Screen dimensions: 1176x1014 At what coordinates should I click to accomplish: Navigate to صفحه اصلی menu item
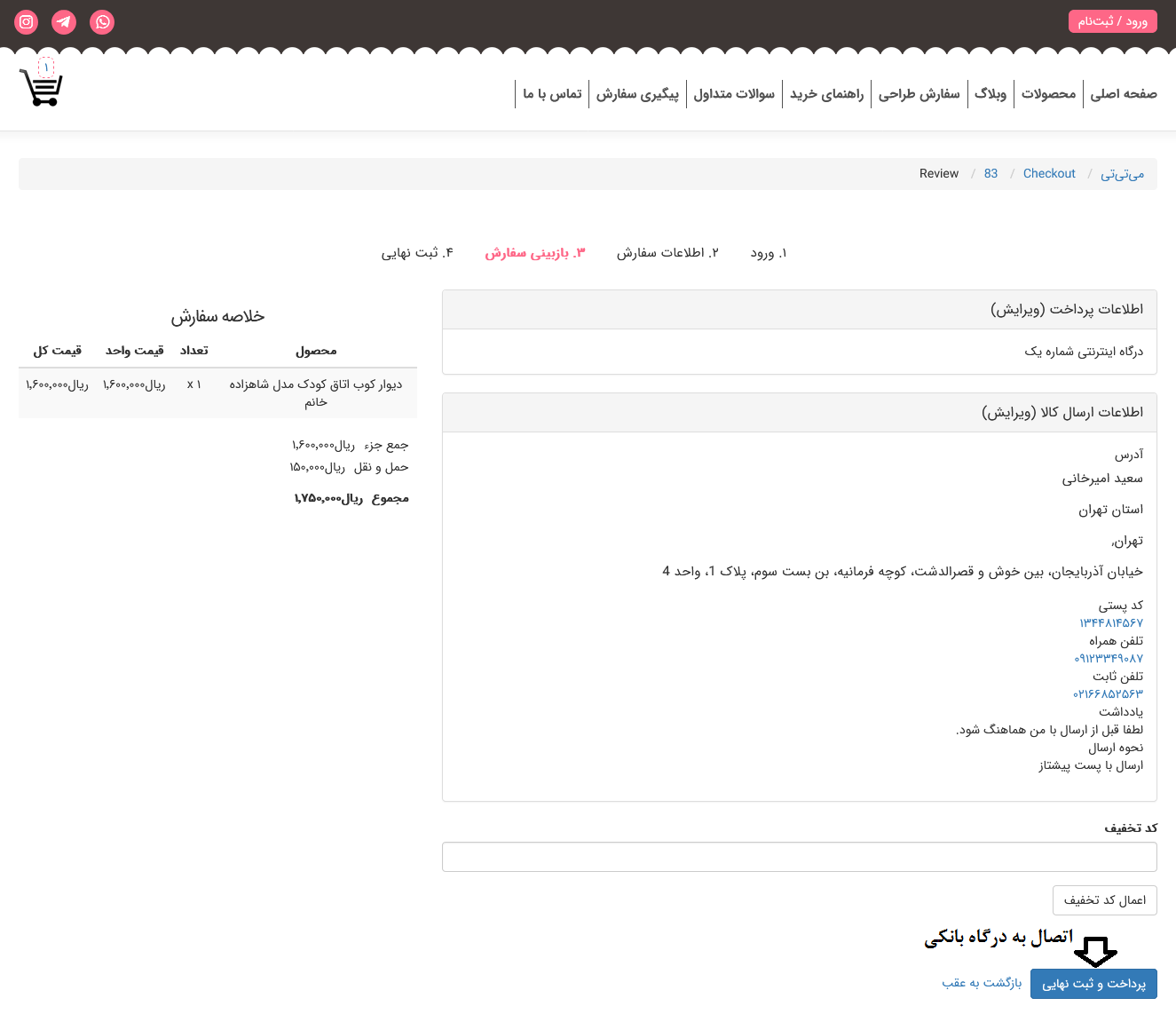click(1124, 93)
